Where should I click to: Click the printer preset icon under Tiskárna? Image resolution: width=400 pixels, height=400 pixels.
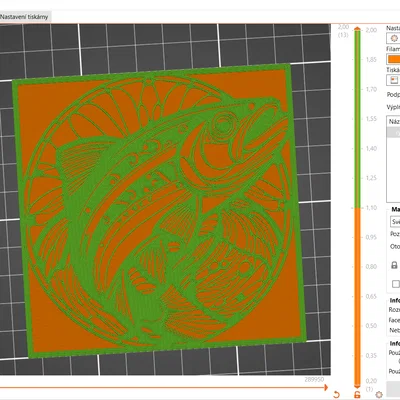coord(394,80)
